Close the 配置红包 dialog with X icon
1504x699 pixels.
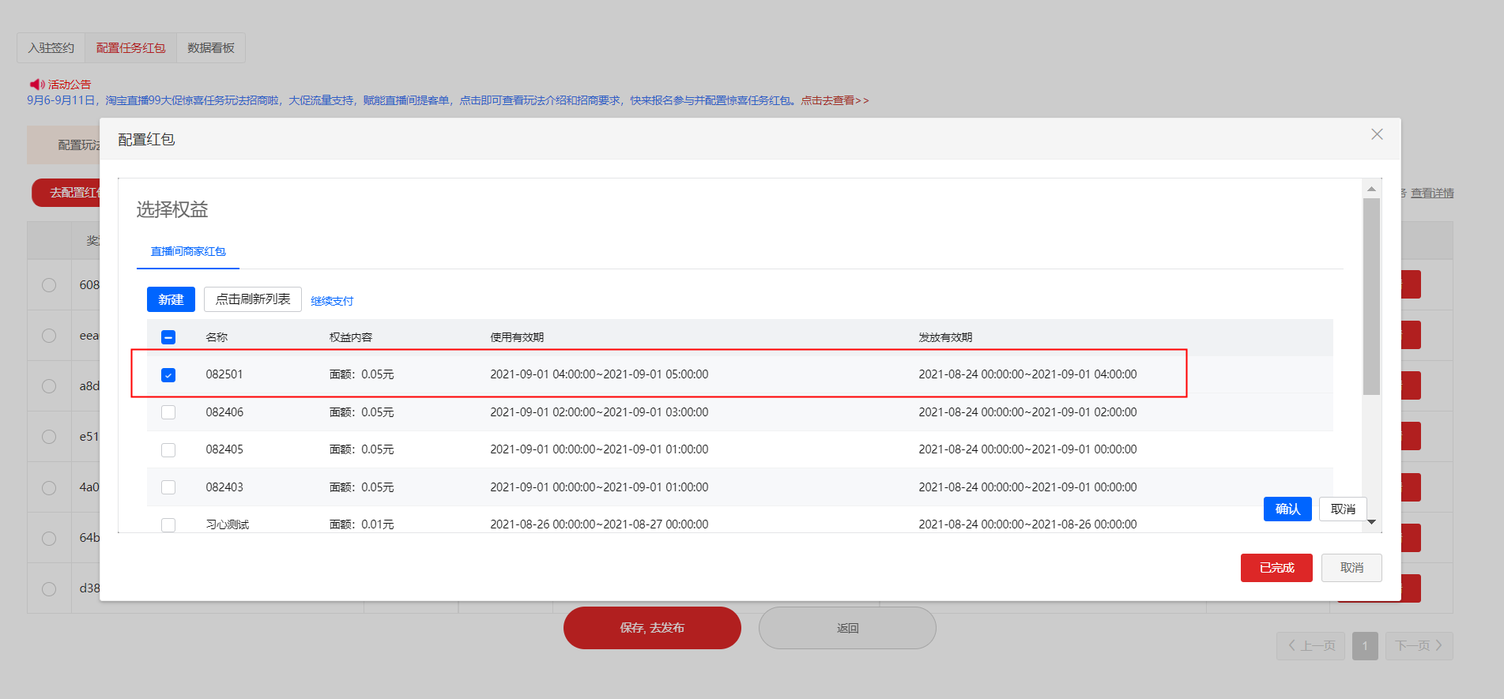(x=1377, y=134)
